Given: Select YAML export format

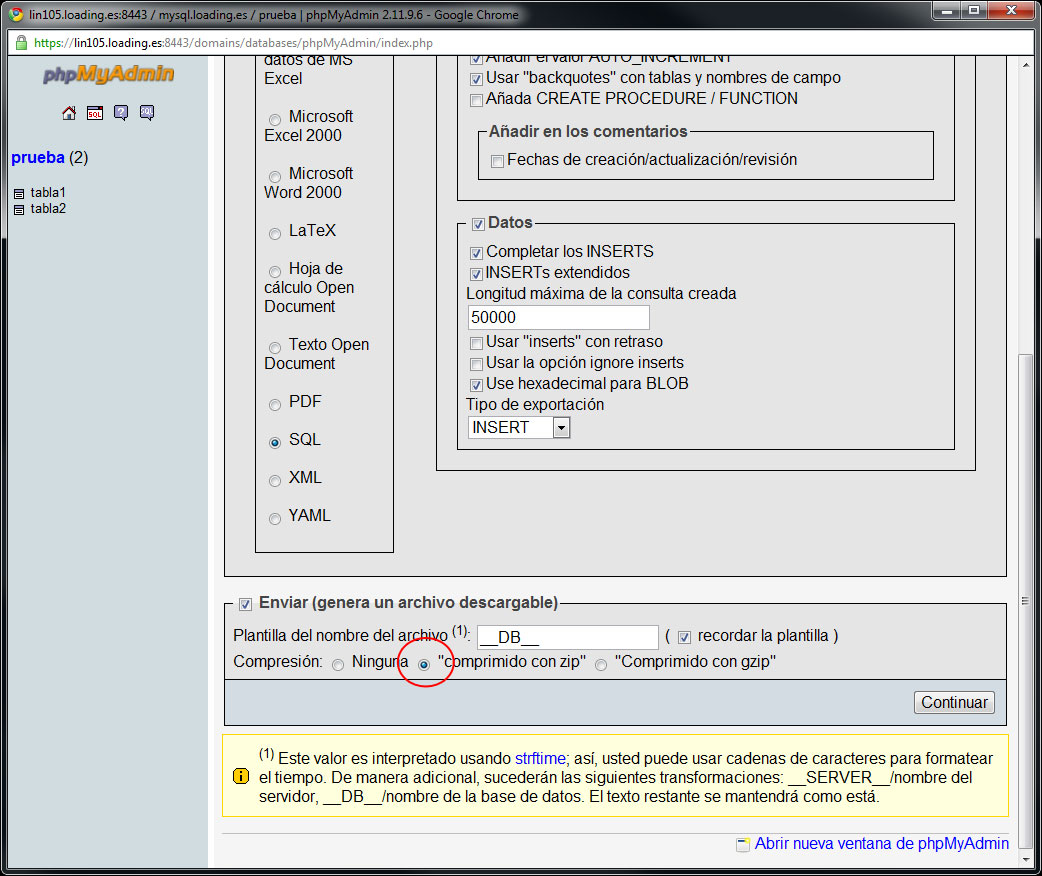Looking at the screenshot, I should click(274, 519).
